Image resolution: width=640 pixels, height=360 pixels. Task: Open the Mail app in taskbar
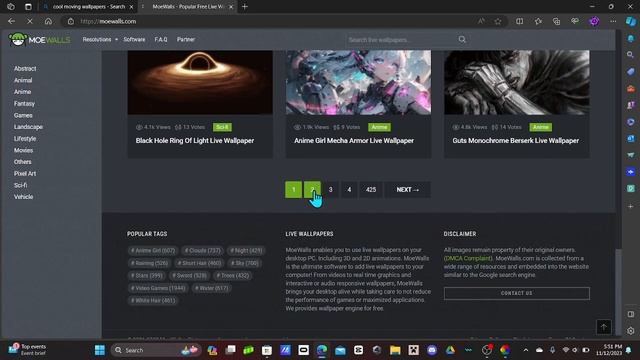coord(340,350)
